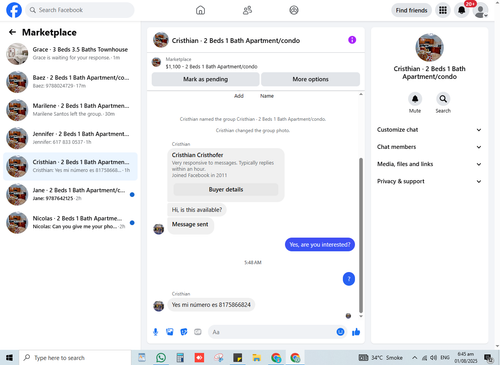Screen dimensions: 500x365
Task: Click the Name label in chat
Action: point(267,96)
